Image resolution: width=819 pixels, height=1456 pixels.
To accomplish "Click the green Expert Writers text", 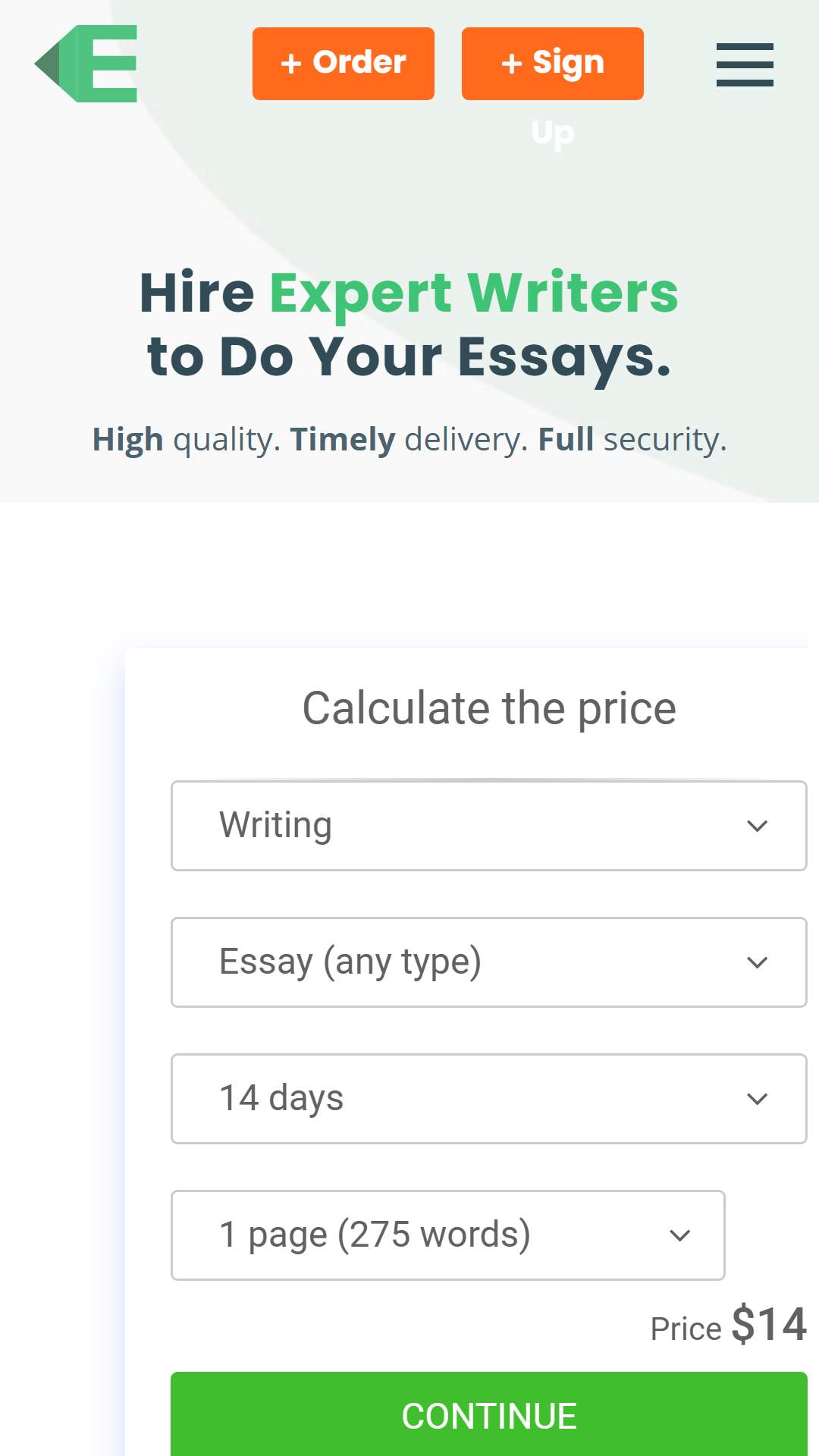I will (474, 293).
